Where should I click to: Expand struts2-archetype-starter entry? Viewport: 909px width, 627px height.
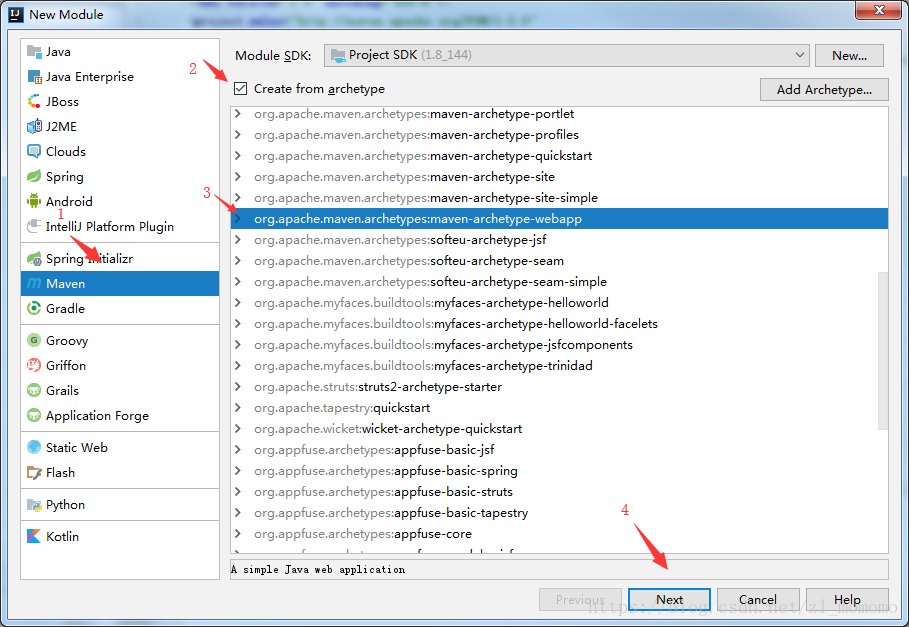(x=238, y=387)
